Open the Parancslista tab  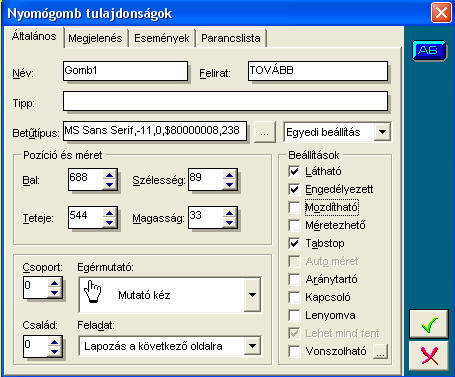[x=231, y=38]
